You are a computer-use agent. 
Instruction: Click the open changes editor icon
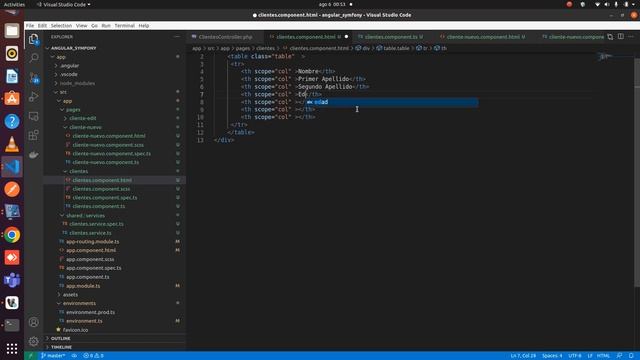coord(610,37)
